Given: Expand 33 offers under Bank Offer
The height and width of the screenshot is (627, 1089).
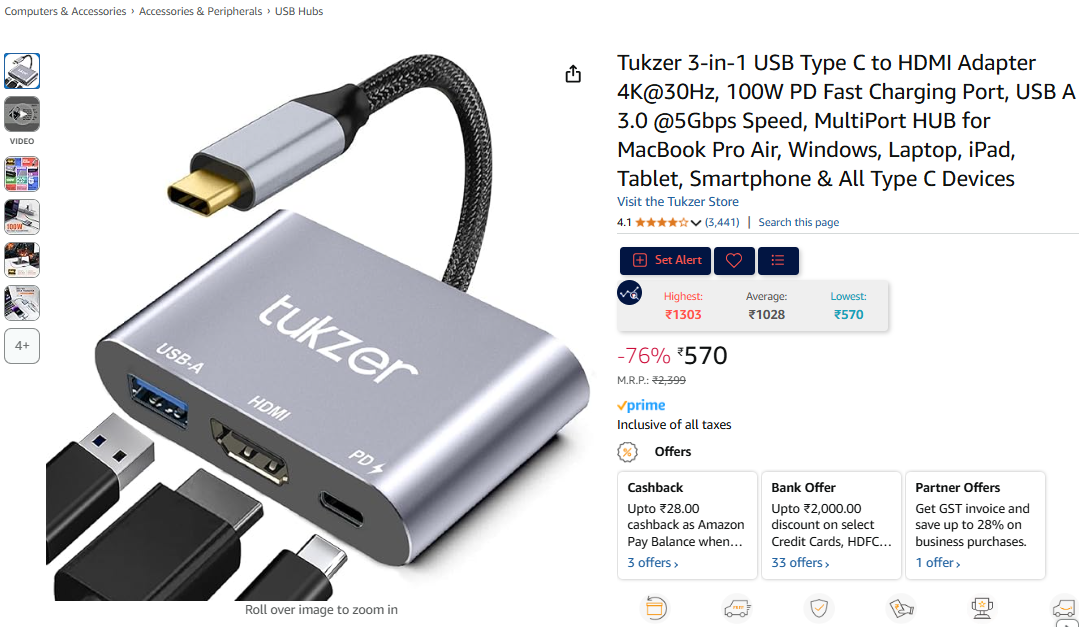Looking at the screenshot, I should [800, 562].
